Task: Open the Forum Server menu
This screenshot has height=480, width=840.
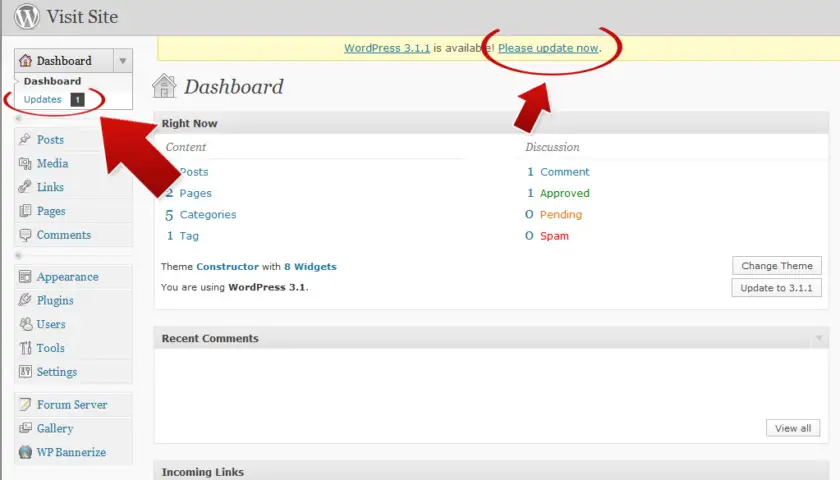Action: pos(72,404)
